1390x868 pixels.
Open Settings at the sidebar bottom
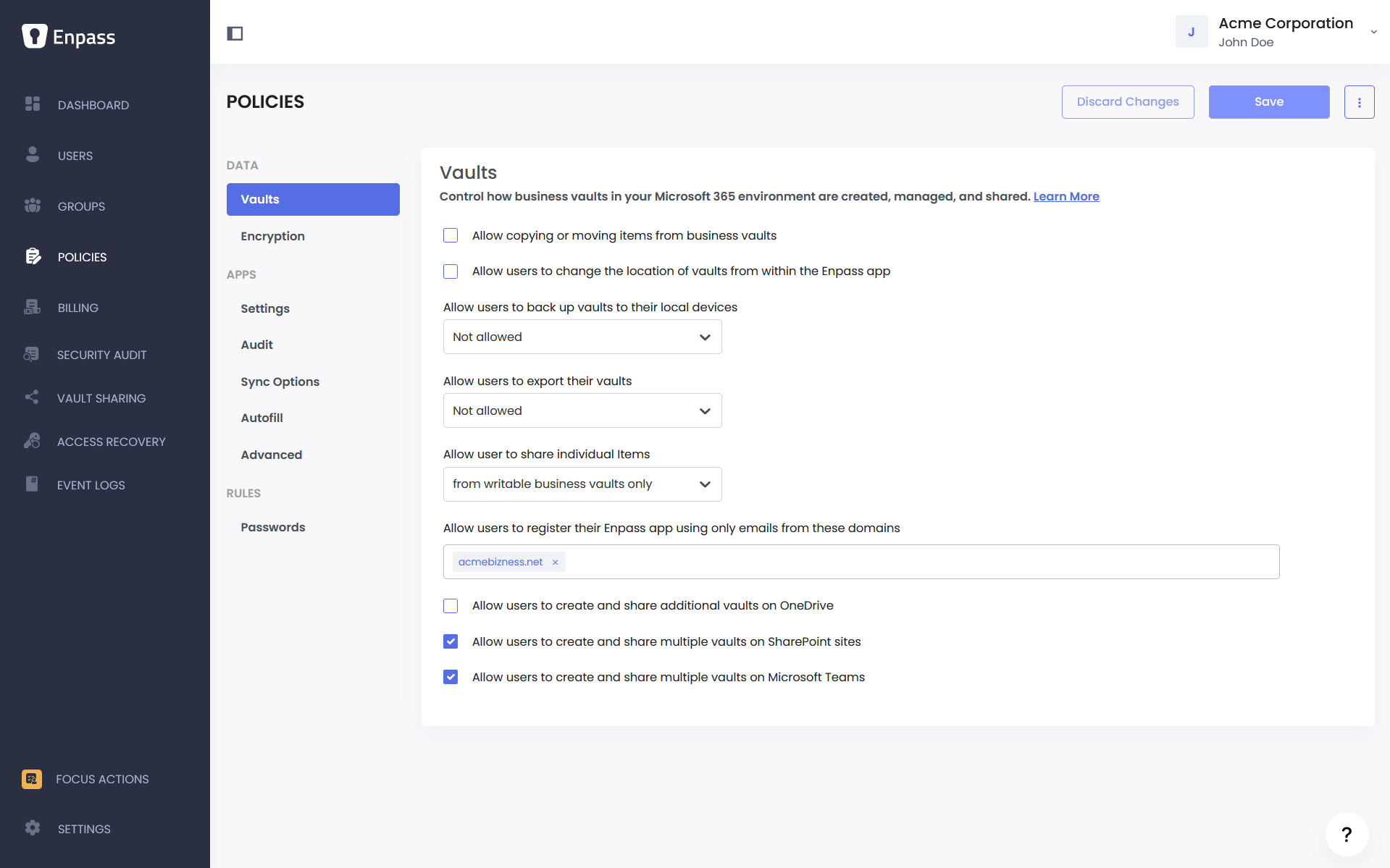click(84, 829)
